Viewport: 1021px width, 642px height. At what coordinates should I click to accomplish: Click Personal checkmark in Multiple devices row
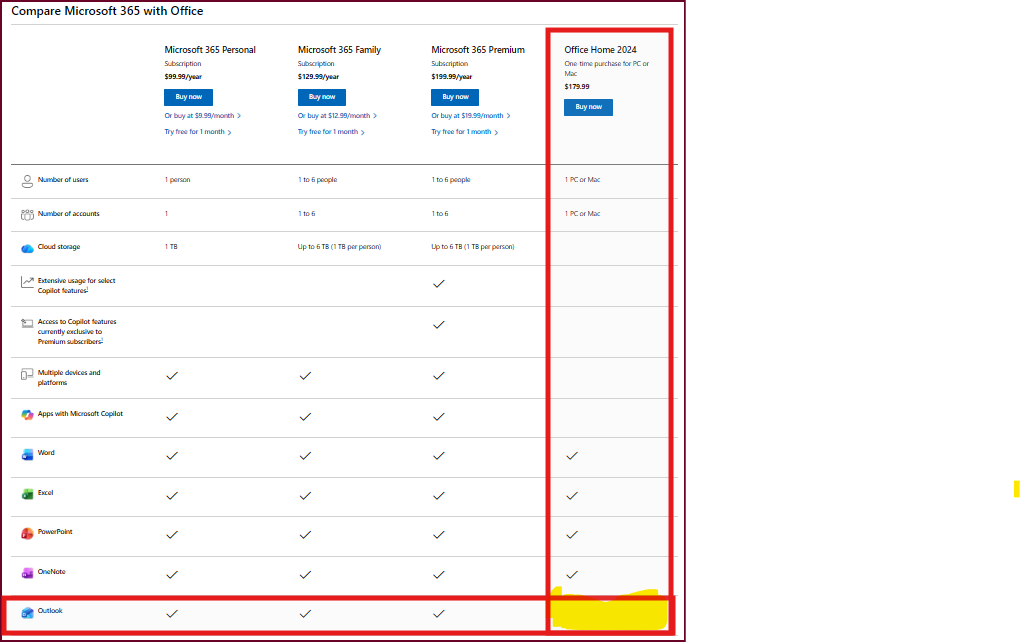tap(172, 376)
